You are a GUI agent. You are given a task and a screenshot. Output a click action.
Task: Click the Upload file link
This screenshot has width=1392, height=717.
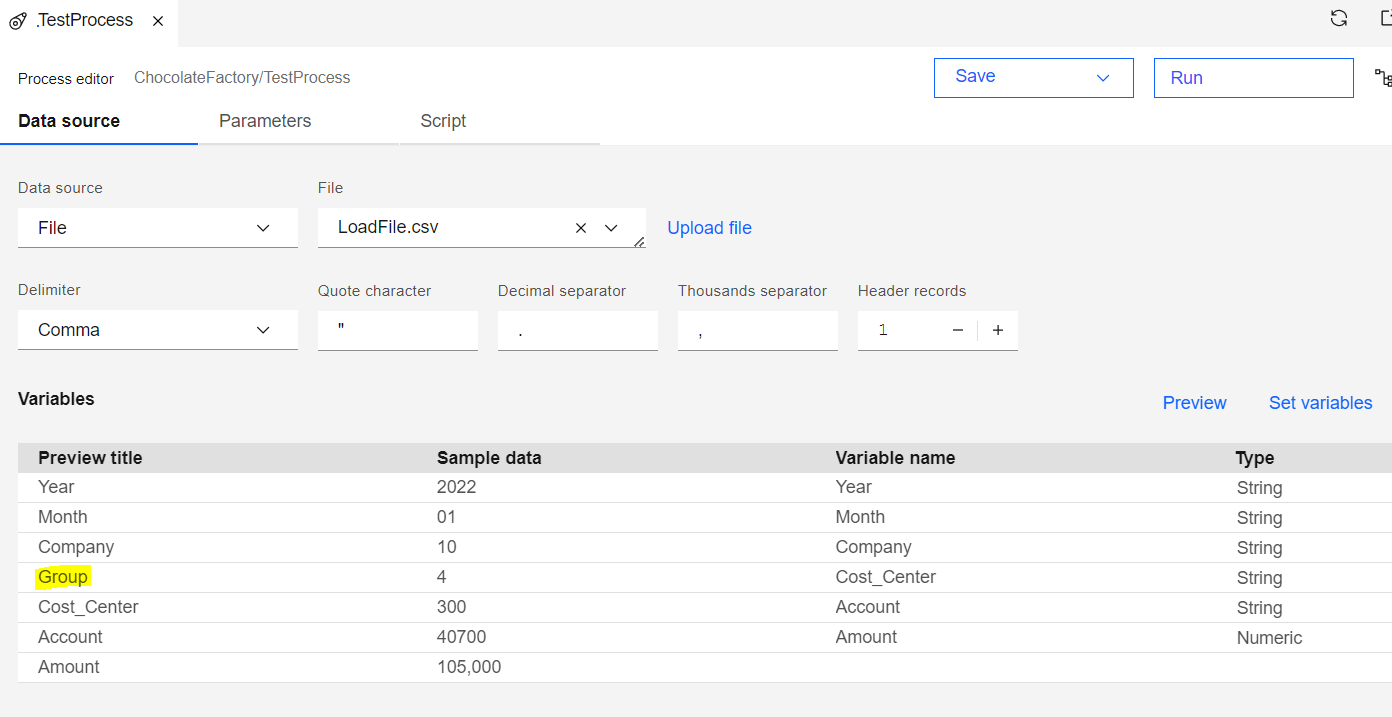click(x=709, y=228)
